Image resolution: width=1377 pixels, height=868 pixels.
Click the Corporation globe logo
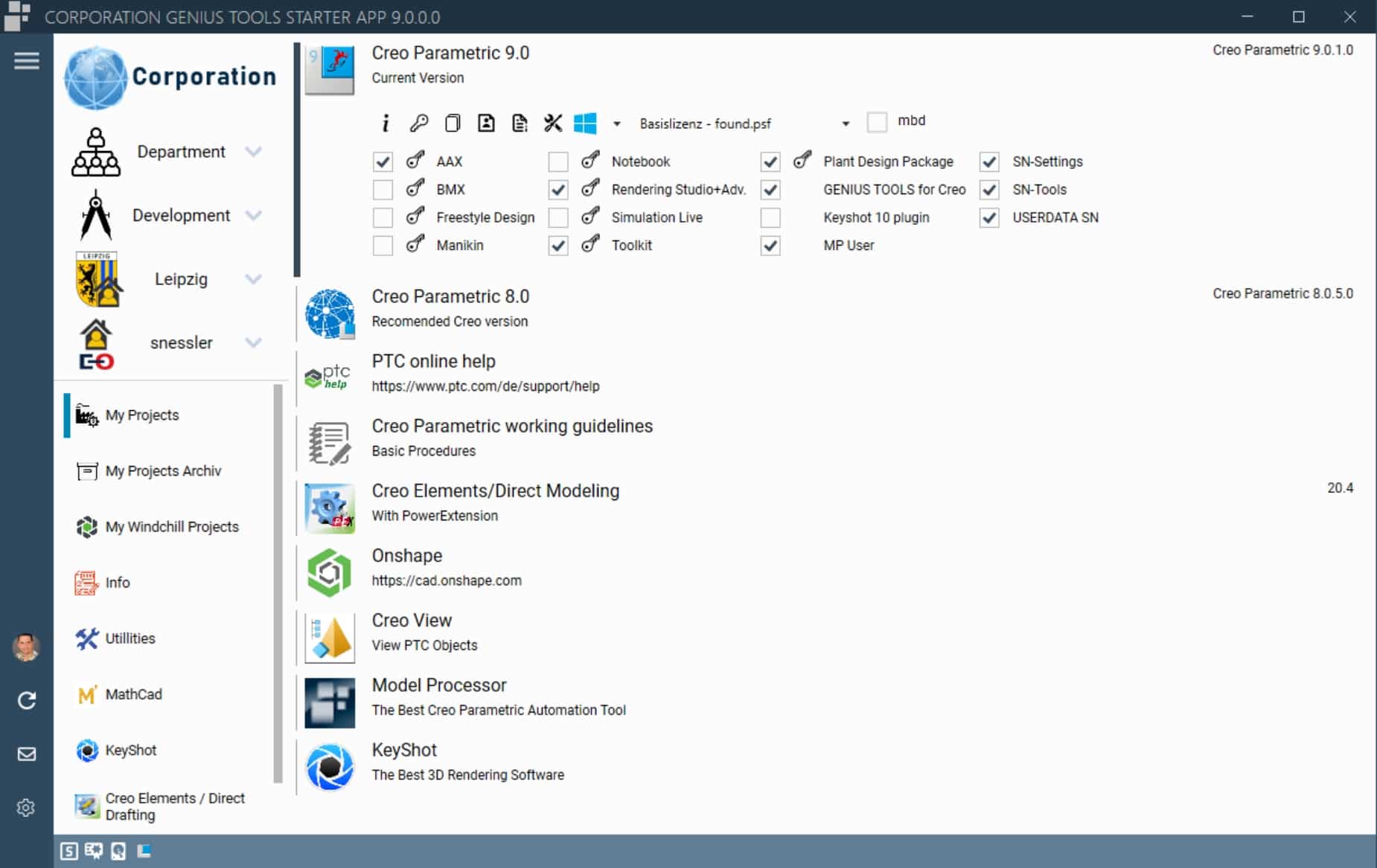point(95,77)
